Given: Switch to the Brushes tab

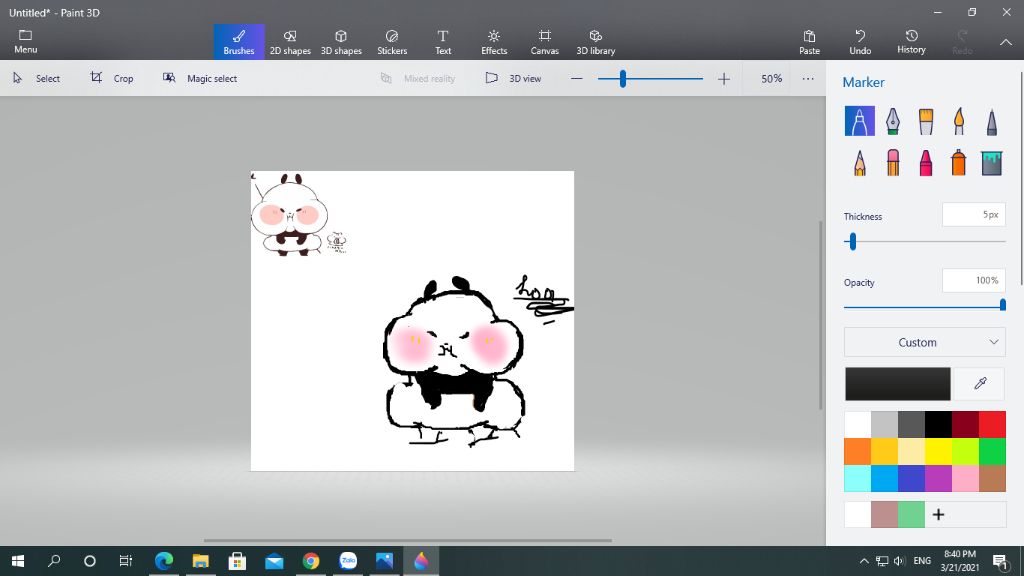Looking at the screenshot, I should coord(239,42).
